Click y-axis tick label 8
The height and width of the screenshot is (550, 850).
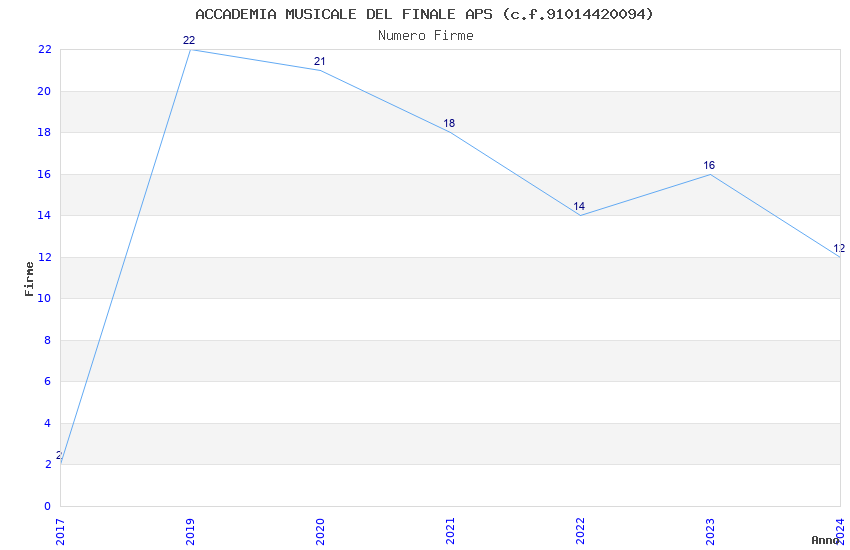coord(48,340)
